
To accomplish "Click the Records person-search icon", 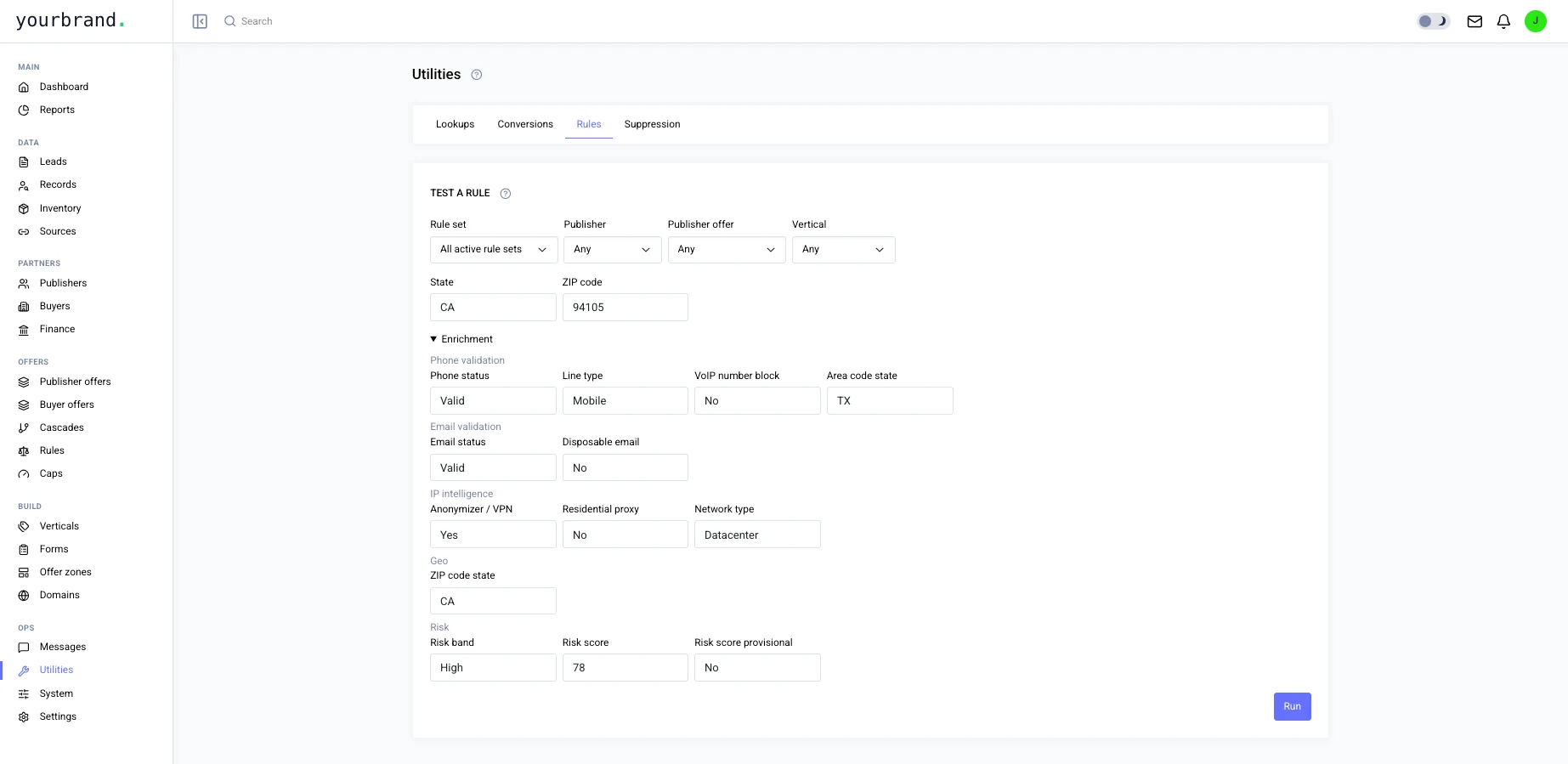I will point(24,185).
